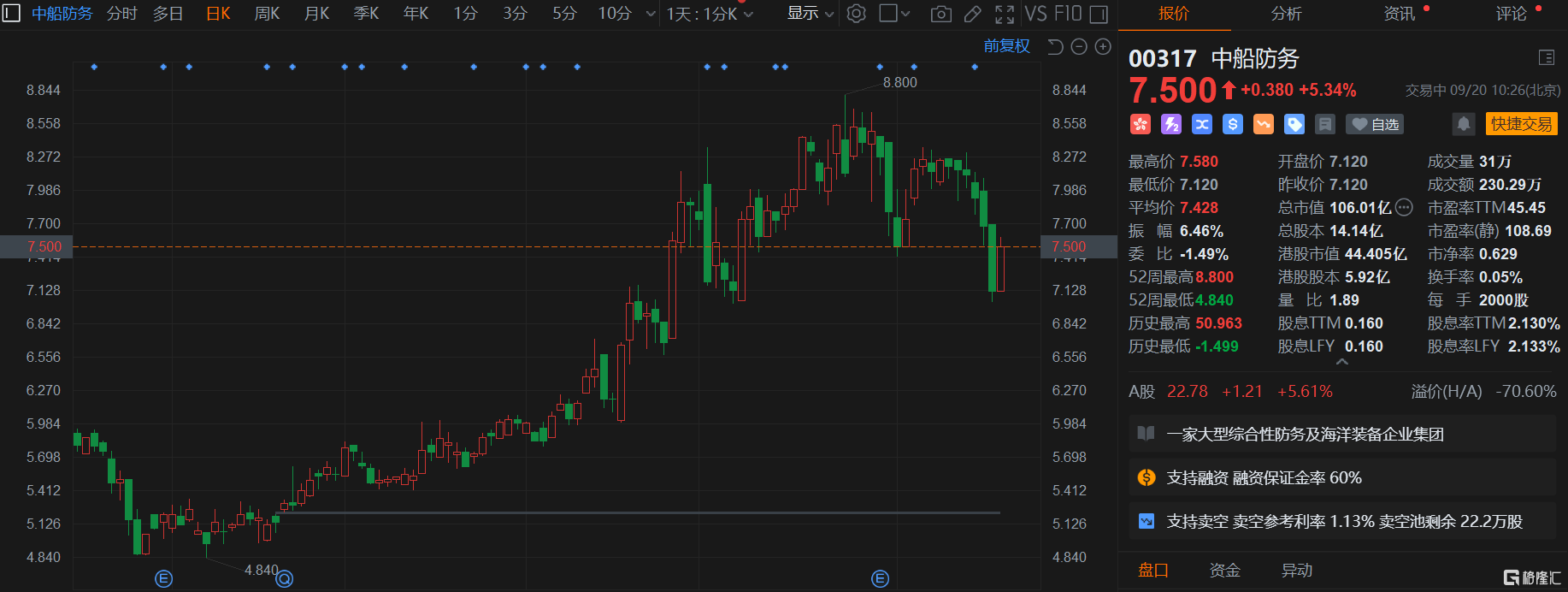Open the 1天:1分K interval dropdown
1568x592 pixels.
click(710, 14)
